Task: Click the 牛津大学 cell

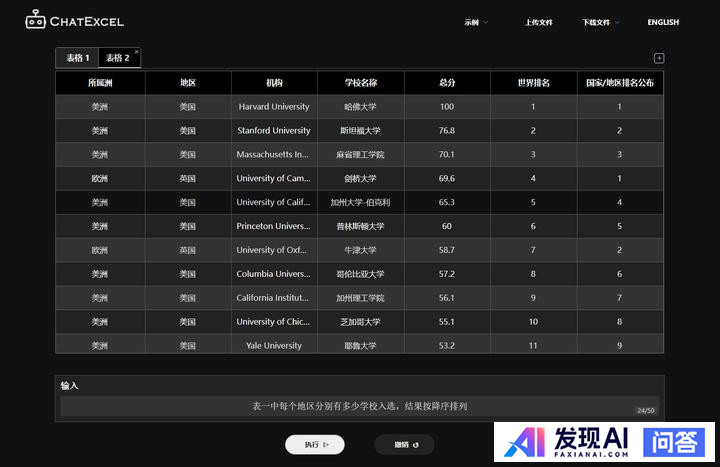Action: [360, 250]
